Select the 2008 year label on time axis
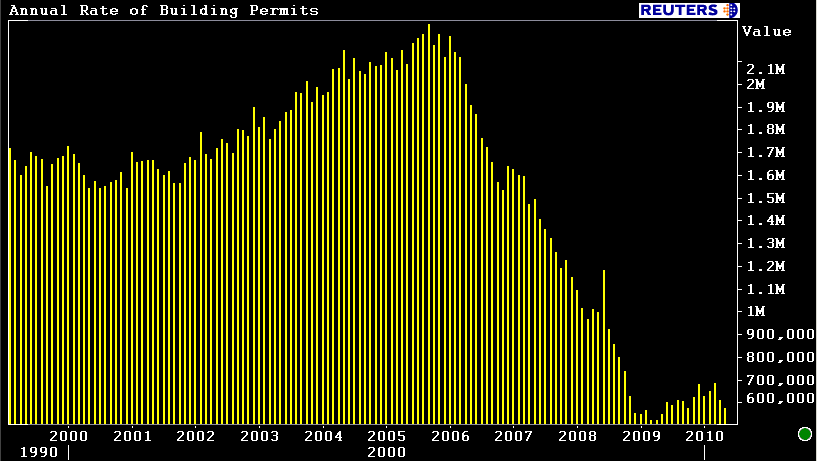 pyautogui.click(x=577, y=436)
